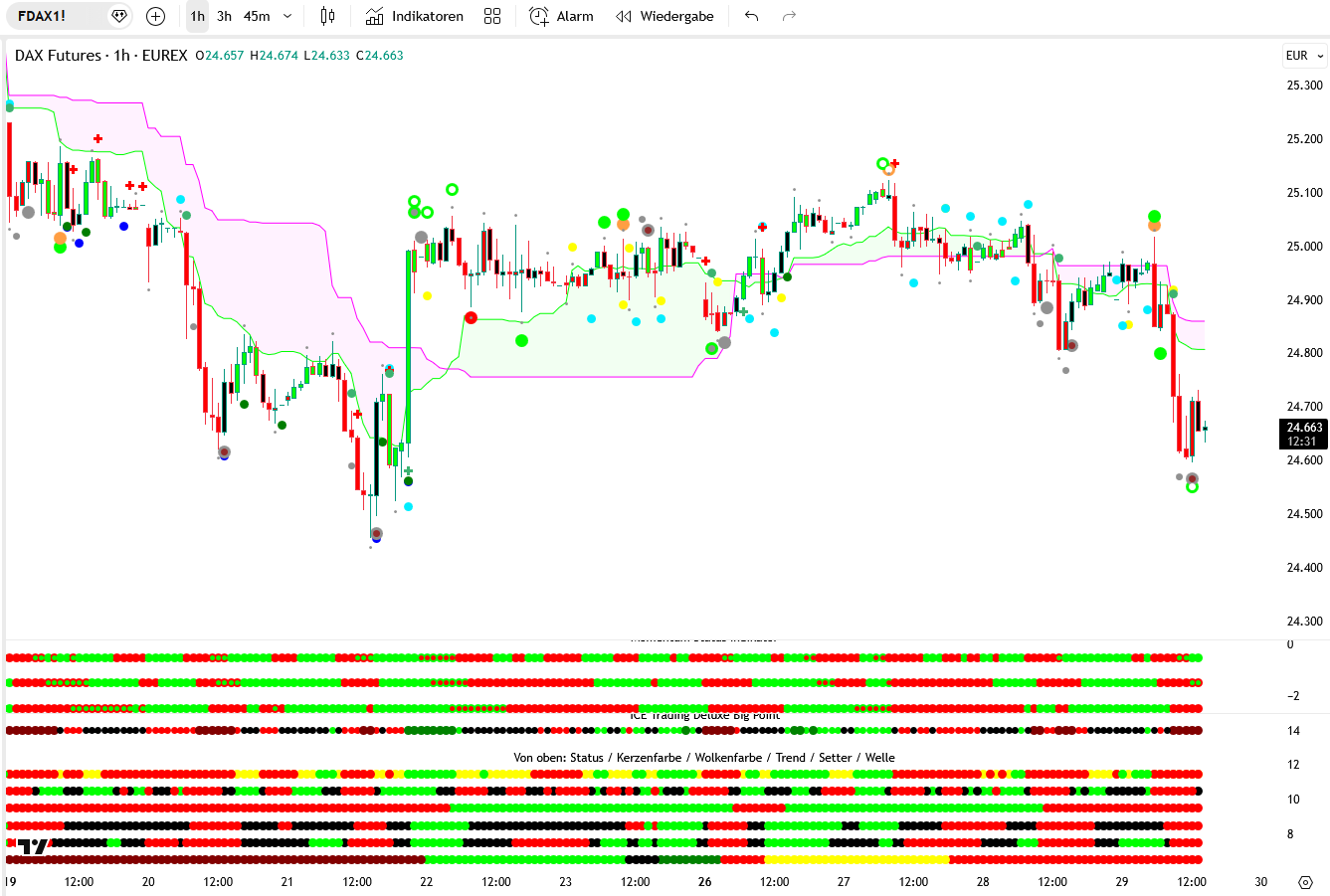1330x896 pixels.
Task: Expand the timeframe dropdown arrow
Action: (287, 16)
